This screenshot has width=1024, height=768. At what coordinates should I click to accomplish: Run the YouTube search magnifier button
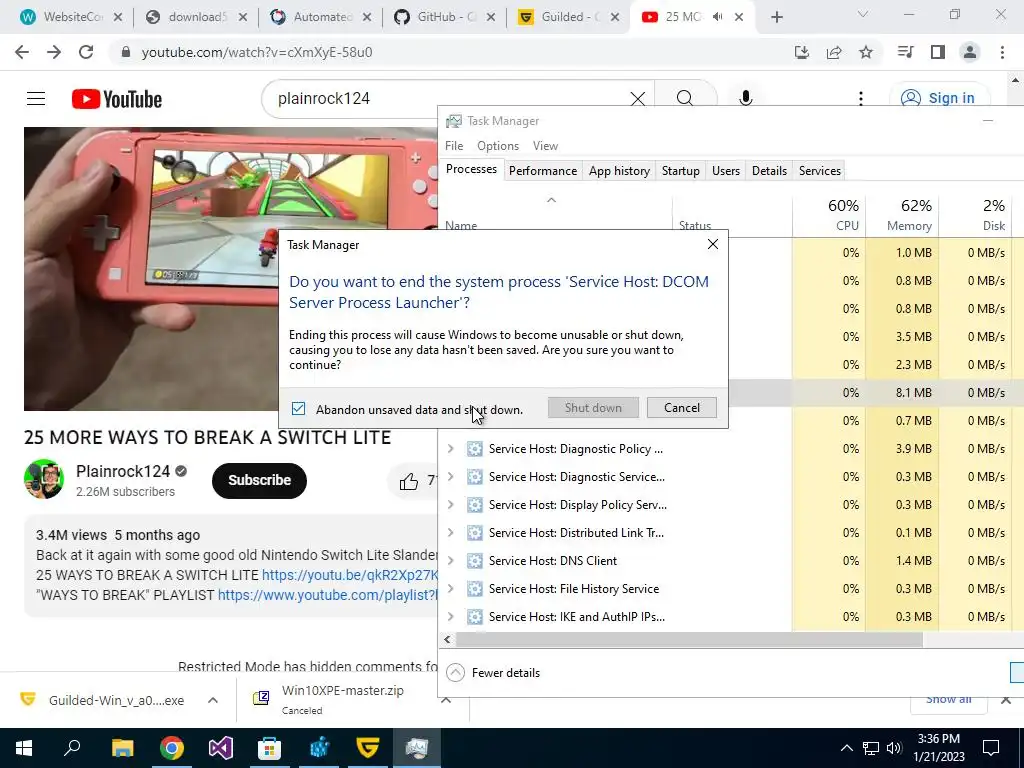[684, 99]
